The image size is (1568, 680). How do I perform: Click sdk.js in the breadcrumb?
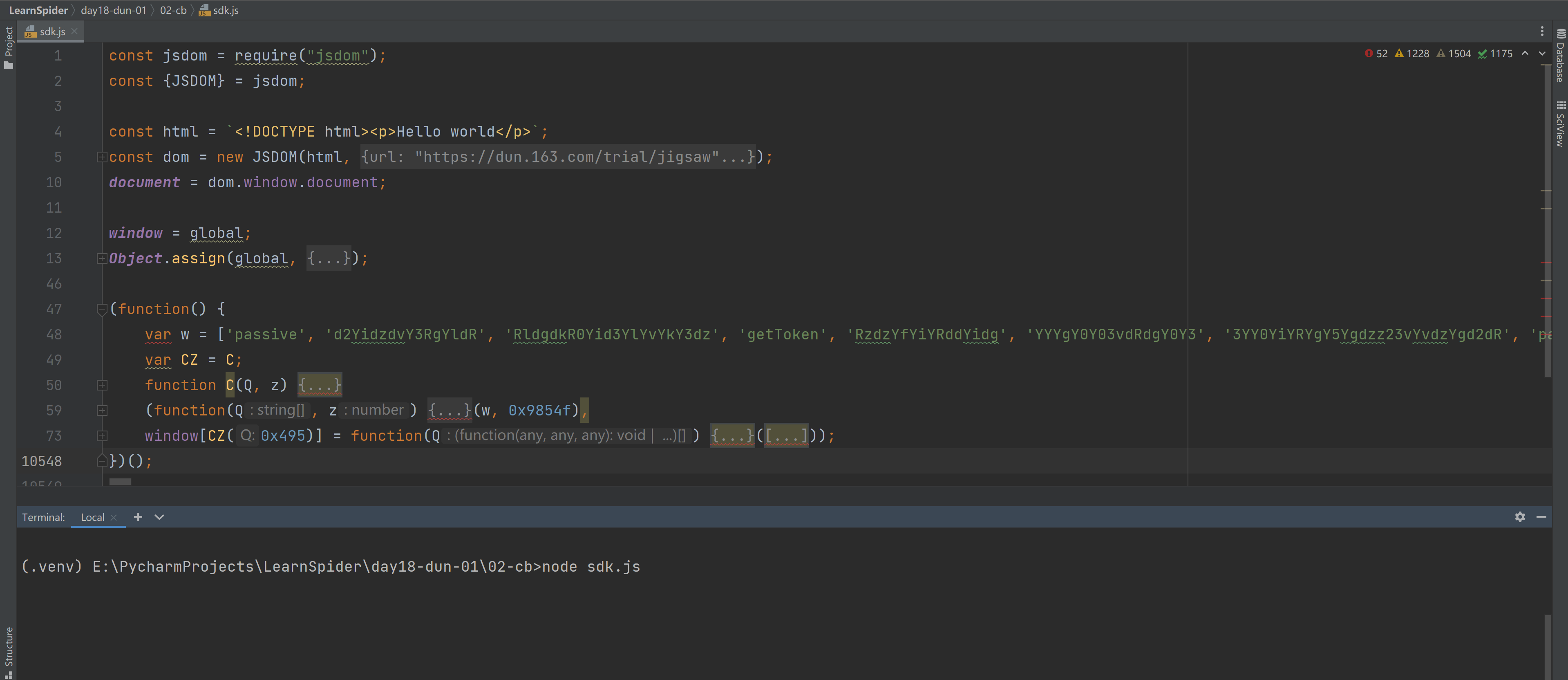pyautogui.click(x=219, y=10)
